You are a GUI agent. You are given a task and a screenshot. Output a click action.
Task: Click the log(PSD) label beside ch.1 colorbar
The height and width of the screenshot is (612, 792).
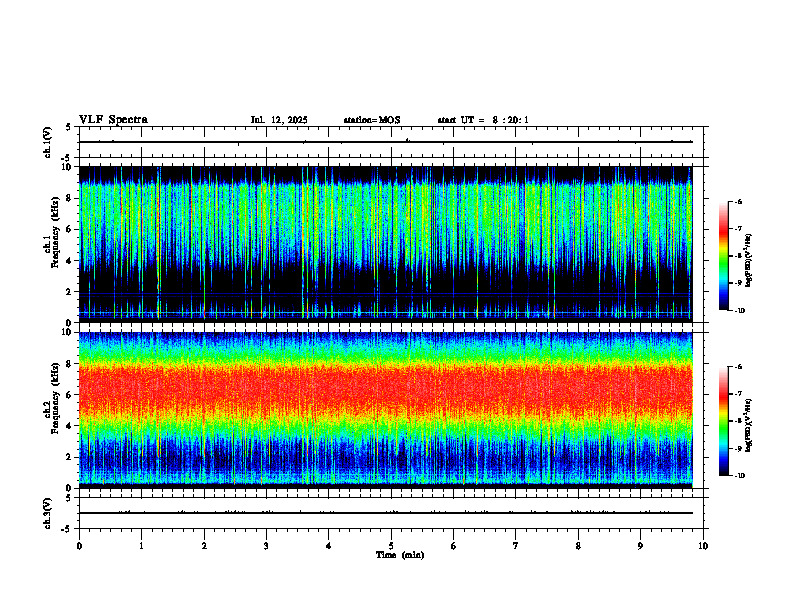749,260
